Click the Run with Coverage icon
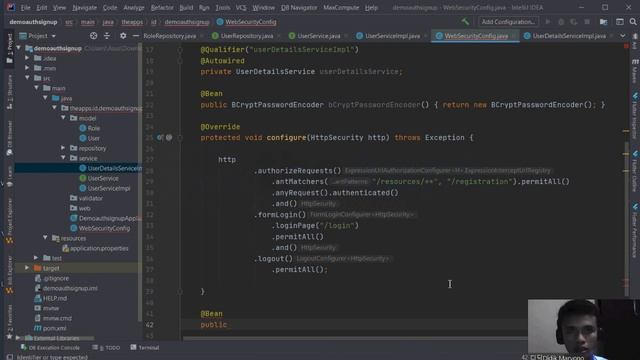The height and width of the screenshot is (360, 640). pyautogui.click(x=574, y=22)
